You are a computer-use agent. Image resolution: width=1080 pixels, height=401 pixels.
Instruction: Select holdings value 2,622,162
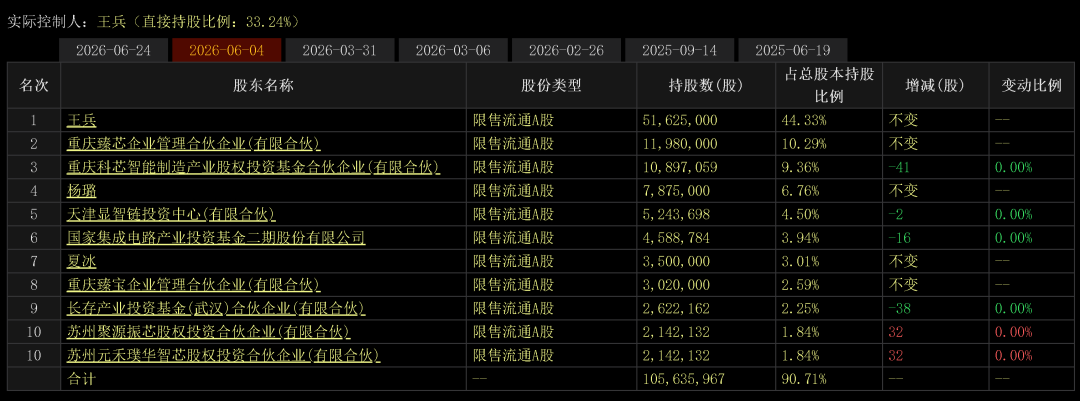pyautogui.click(x=676, y=308)
